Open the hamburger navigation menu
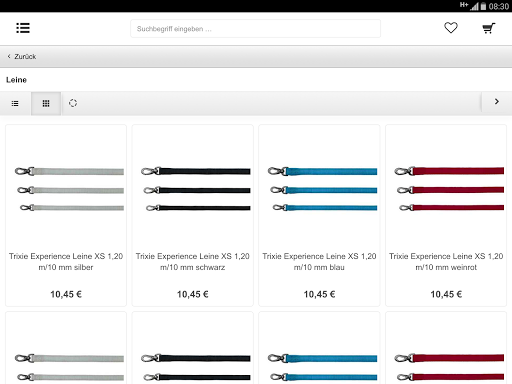This screenshot has height=384, width=512. click(23, 28)
